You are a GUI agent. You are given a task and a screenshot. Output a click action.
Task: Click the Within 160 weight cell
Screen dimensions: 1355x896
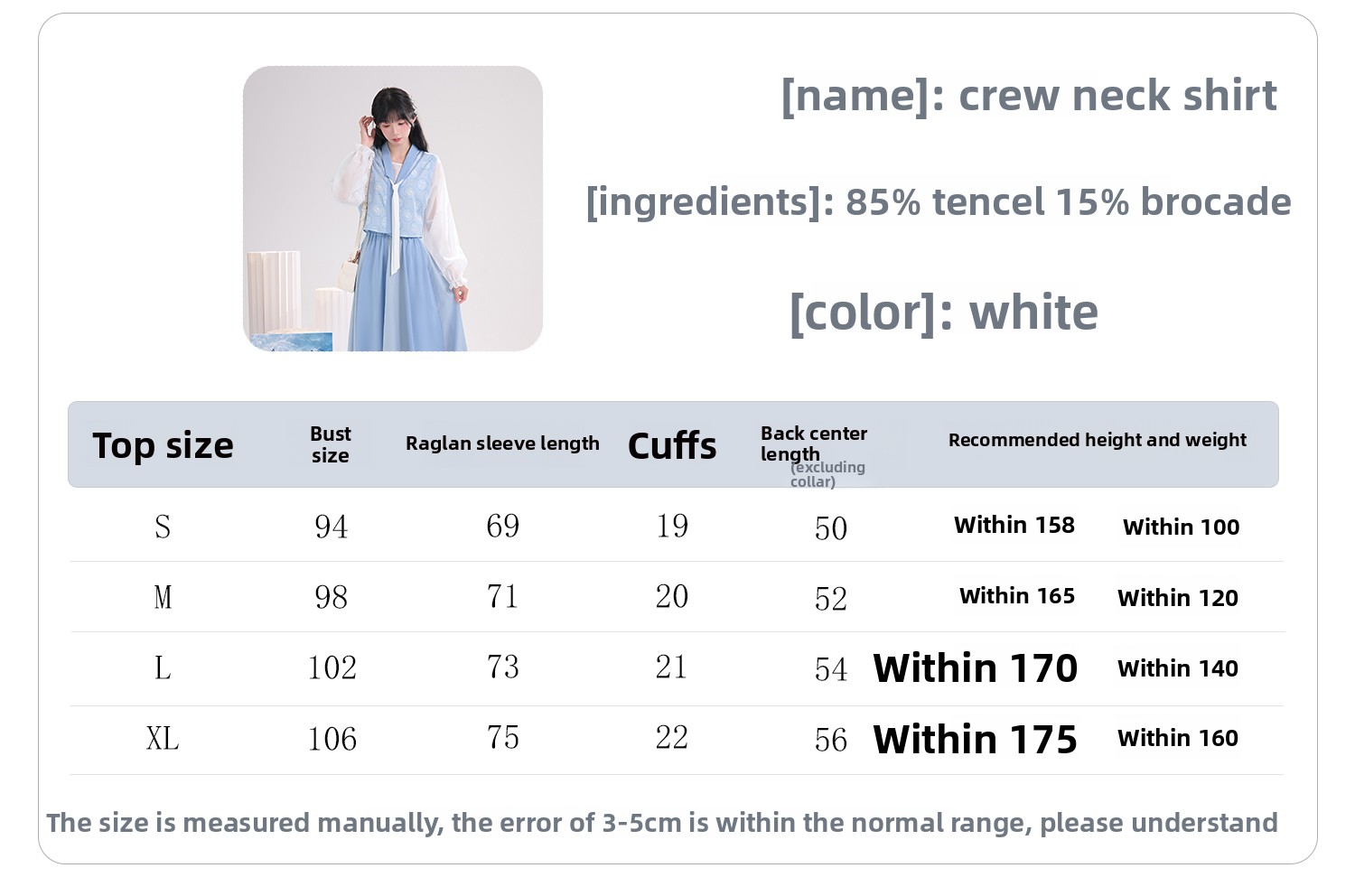click(x=1178, y=738)
